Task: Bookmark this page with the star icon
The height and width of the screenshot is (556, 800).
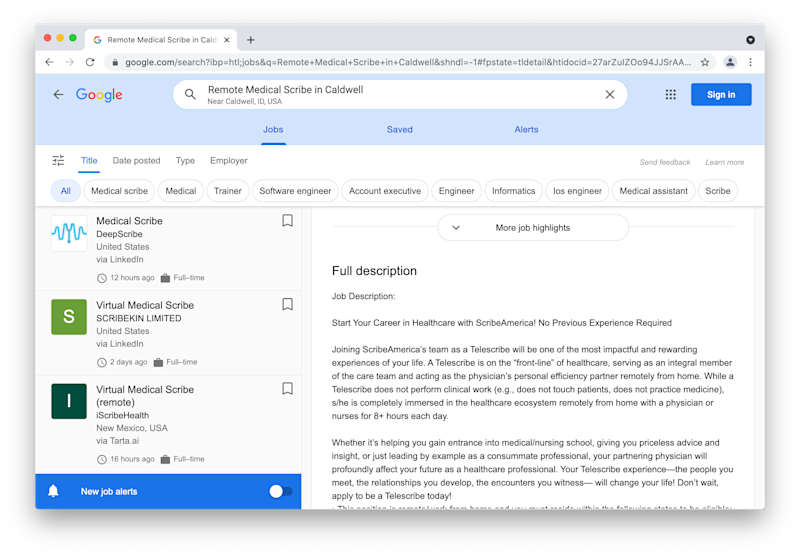Action: (x=705, y=62)
